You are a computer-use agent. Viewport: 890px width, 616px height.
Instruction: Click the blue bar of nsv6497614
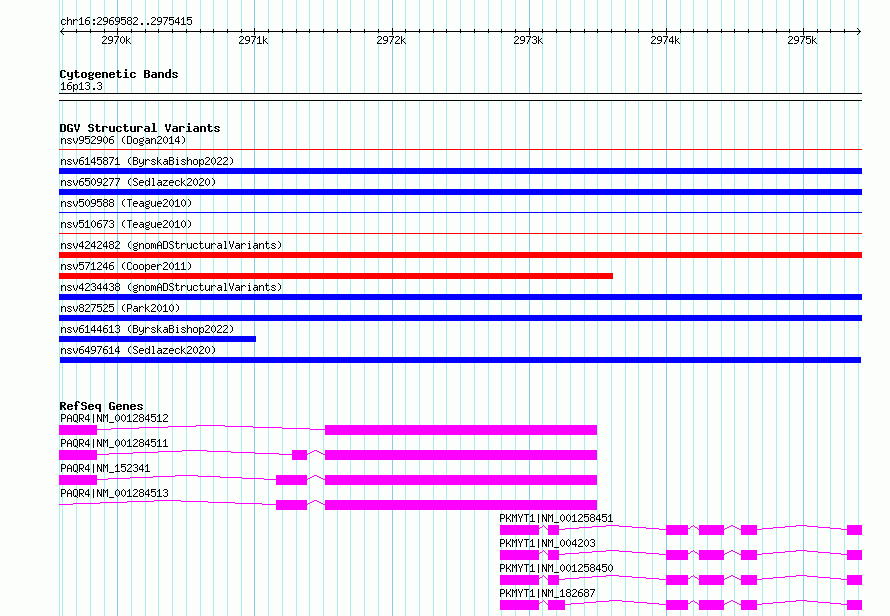460,360
